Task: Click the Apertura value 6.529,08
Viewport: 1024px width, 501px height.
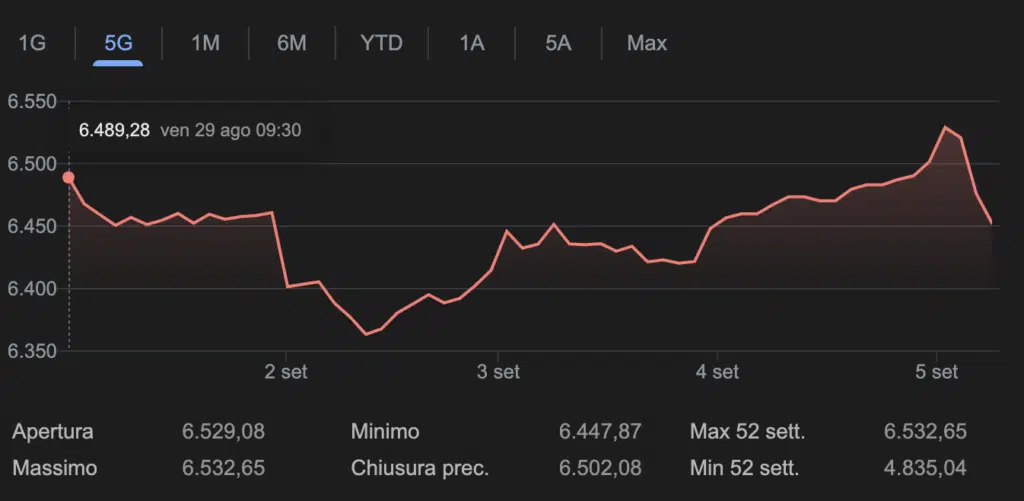Action: tap(223, 432)
